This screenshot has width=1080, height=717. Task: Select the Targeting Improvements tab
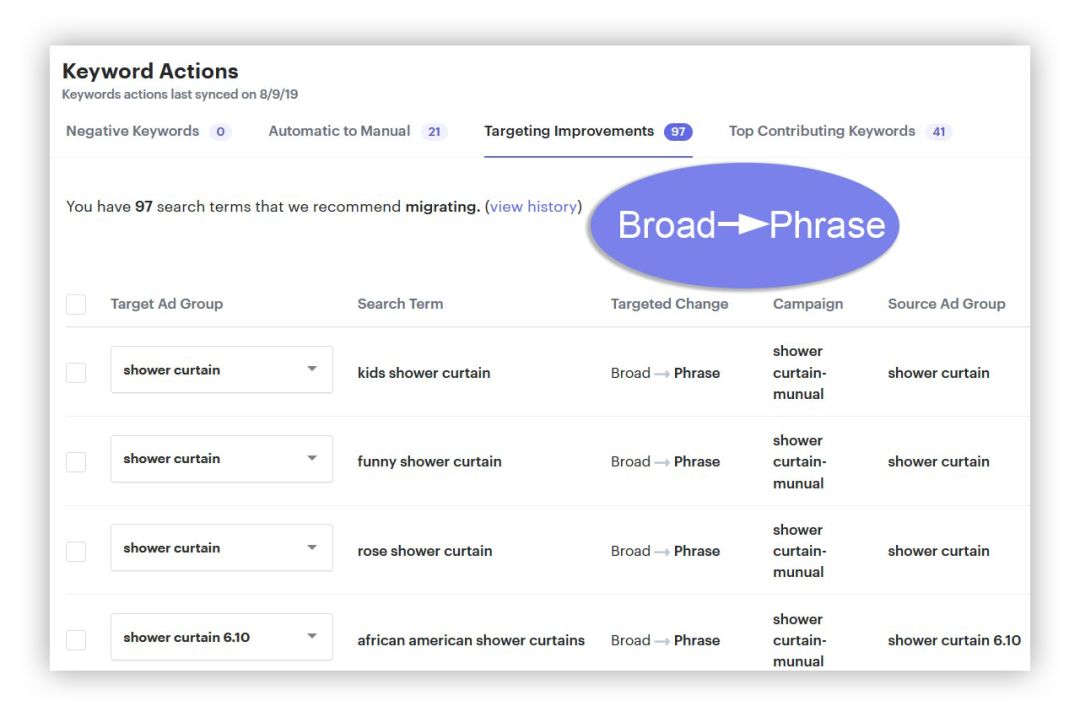[x=588, y=132]
